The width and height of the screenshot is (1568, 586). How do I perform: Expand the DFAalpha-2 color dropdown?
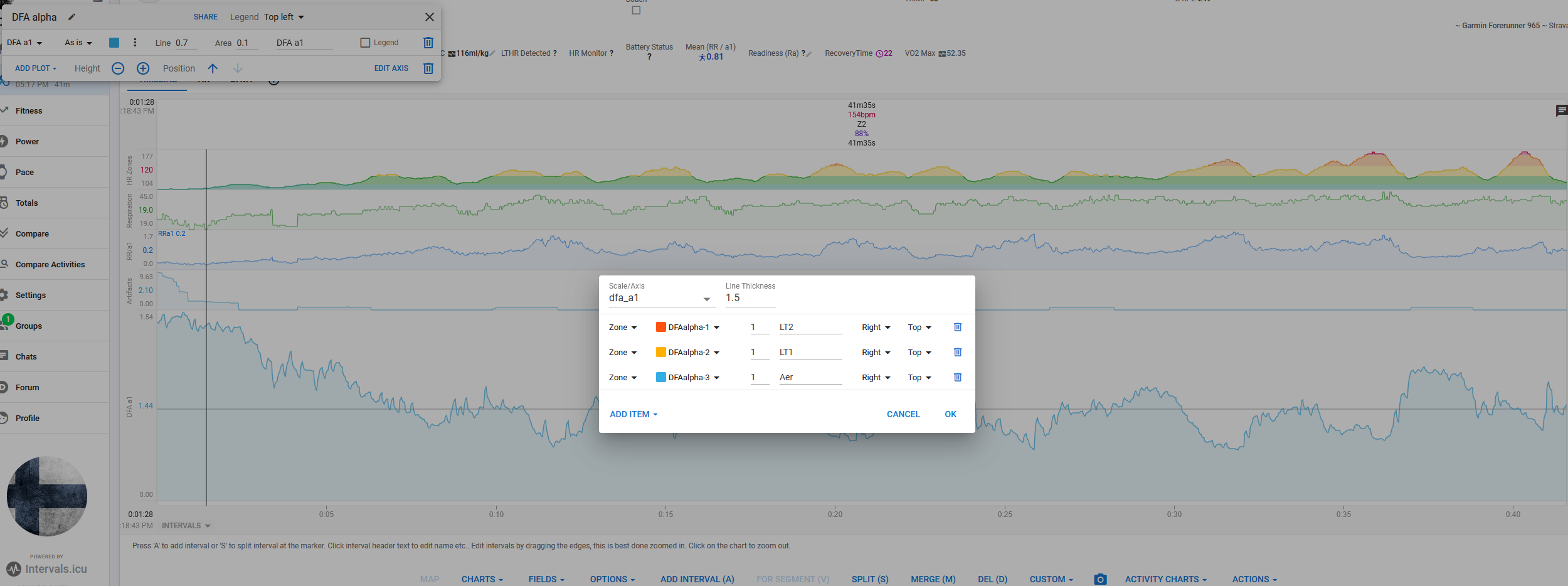[x=687, y=353]
